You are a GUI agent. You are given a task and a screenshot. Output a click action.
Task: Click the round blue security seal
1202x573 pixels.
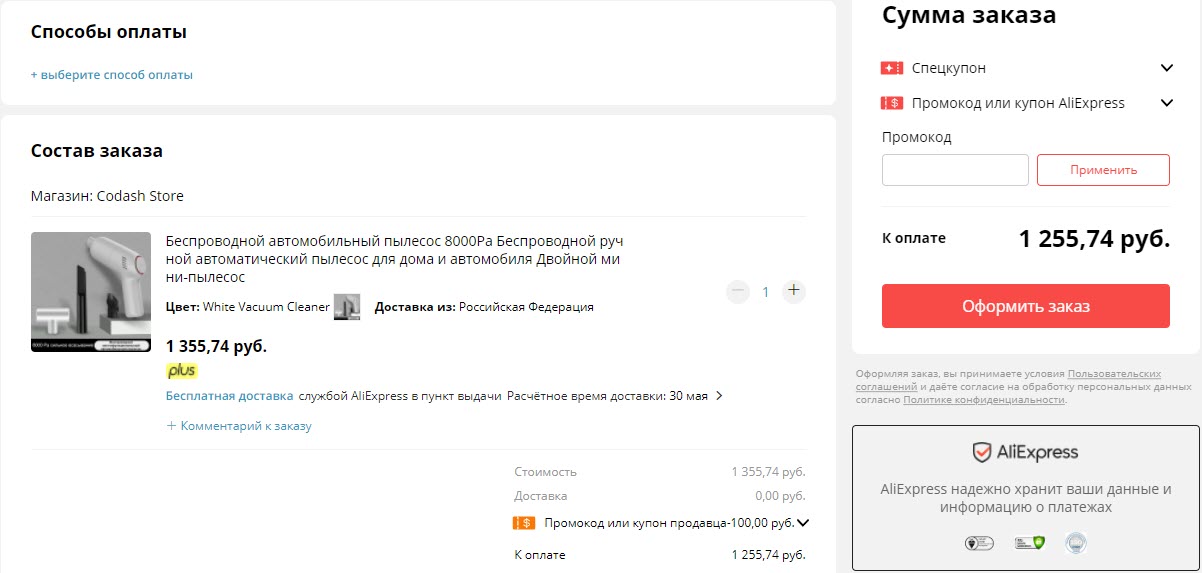pos(1076,543)
